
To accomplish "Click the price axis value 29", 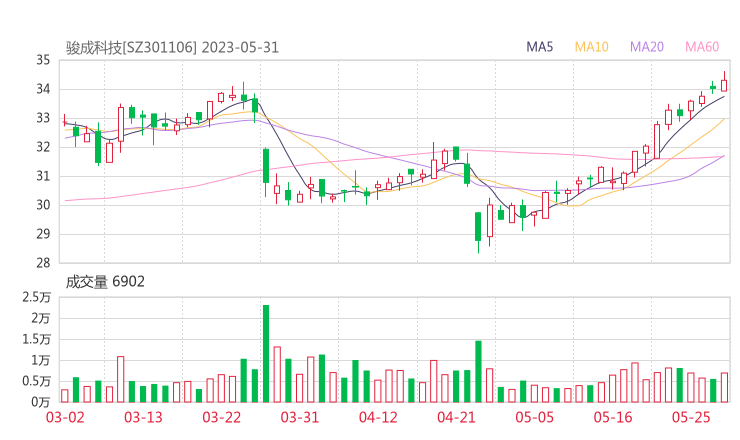I will click(43, 234).
